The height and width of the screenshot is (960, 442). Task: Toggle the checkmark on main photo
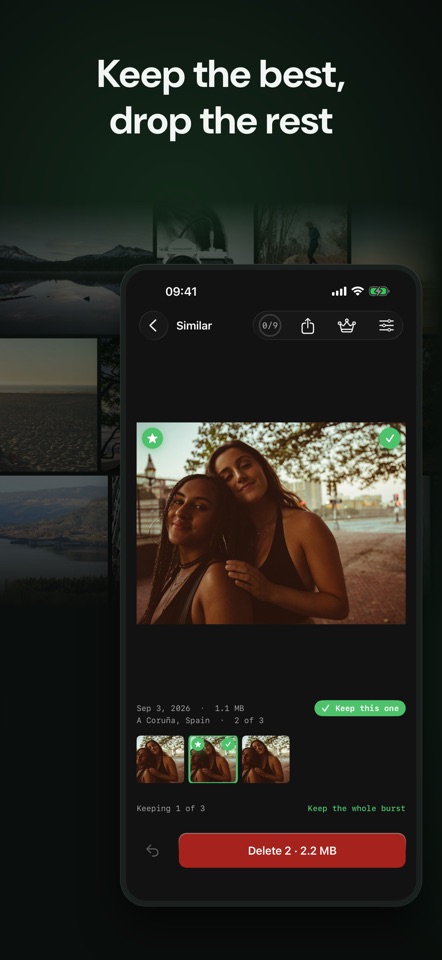click(x=389, y=438)
